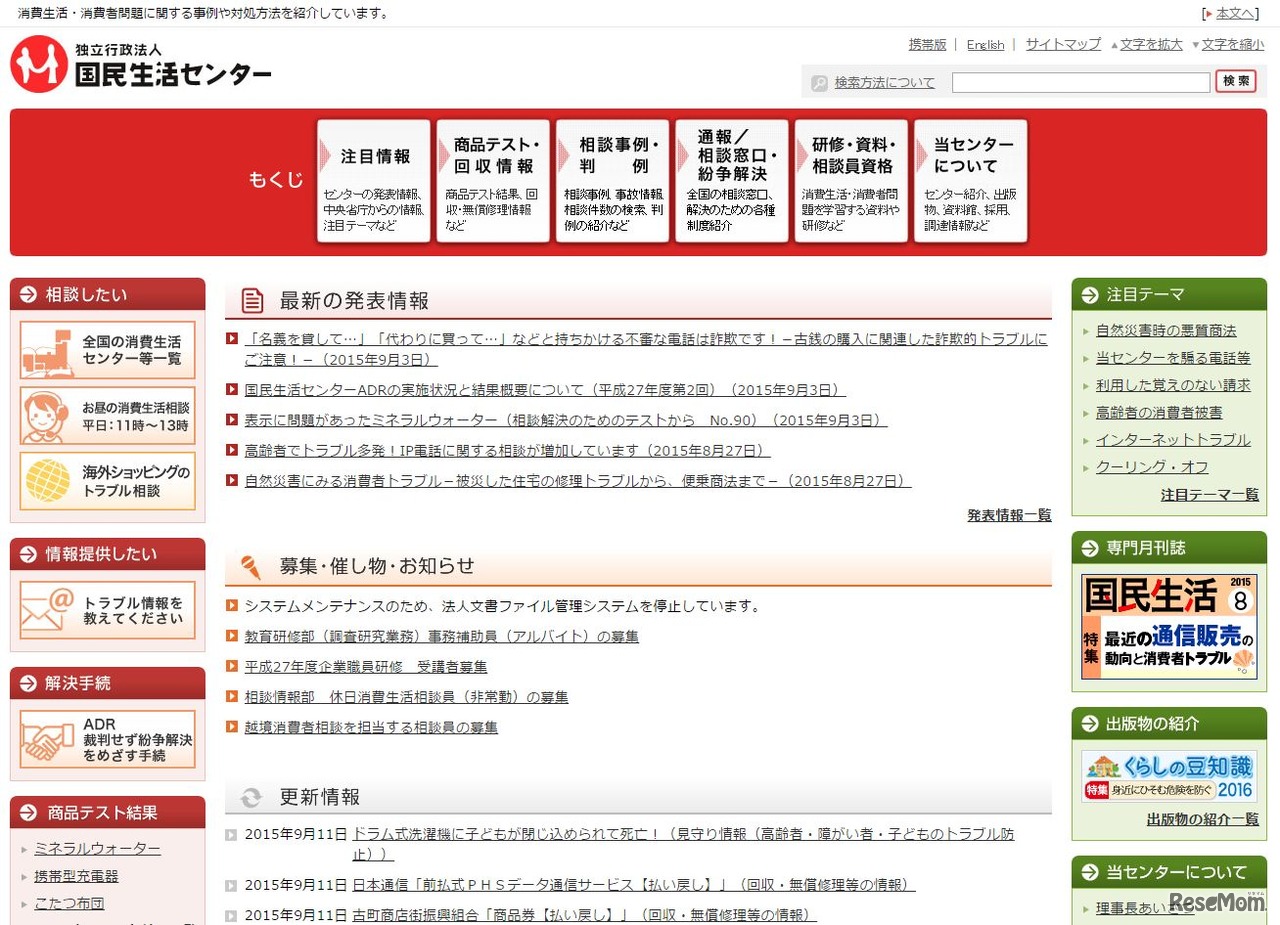This screenshot has height=925, width=1280.
Task: Click 文字を縮小 text shrink control
Action: (x=1232, y=45)
